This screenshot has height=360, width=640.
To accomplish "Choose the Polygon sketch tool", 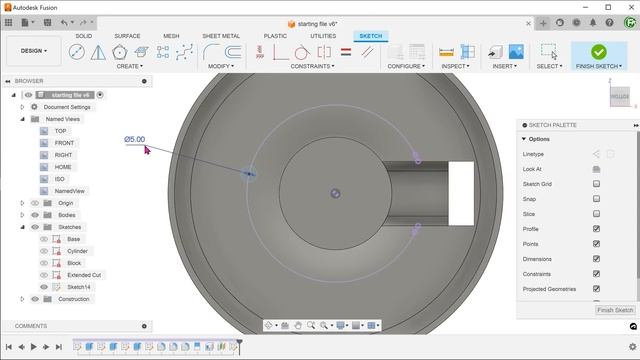I will click(120, 52).
